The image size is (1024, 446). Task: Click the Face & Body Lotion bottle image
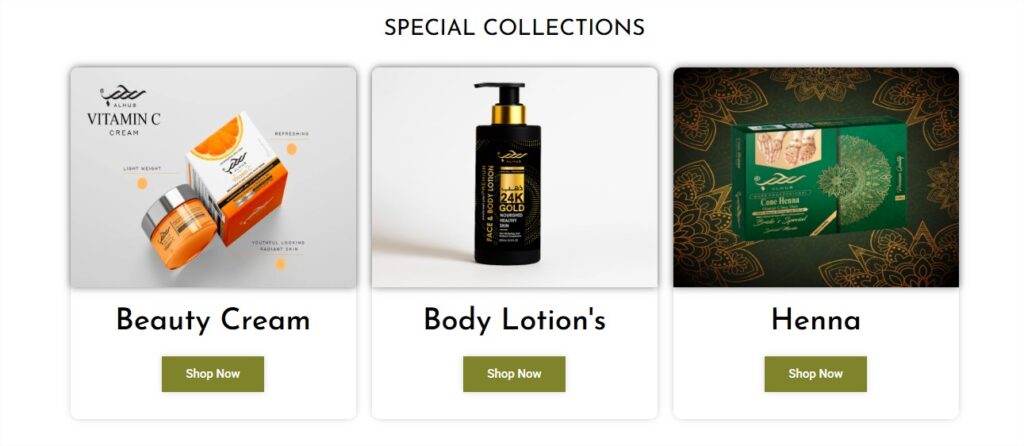coord(508,173)
